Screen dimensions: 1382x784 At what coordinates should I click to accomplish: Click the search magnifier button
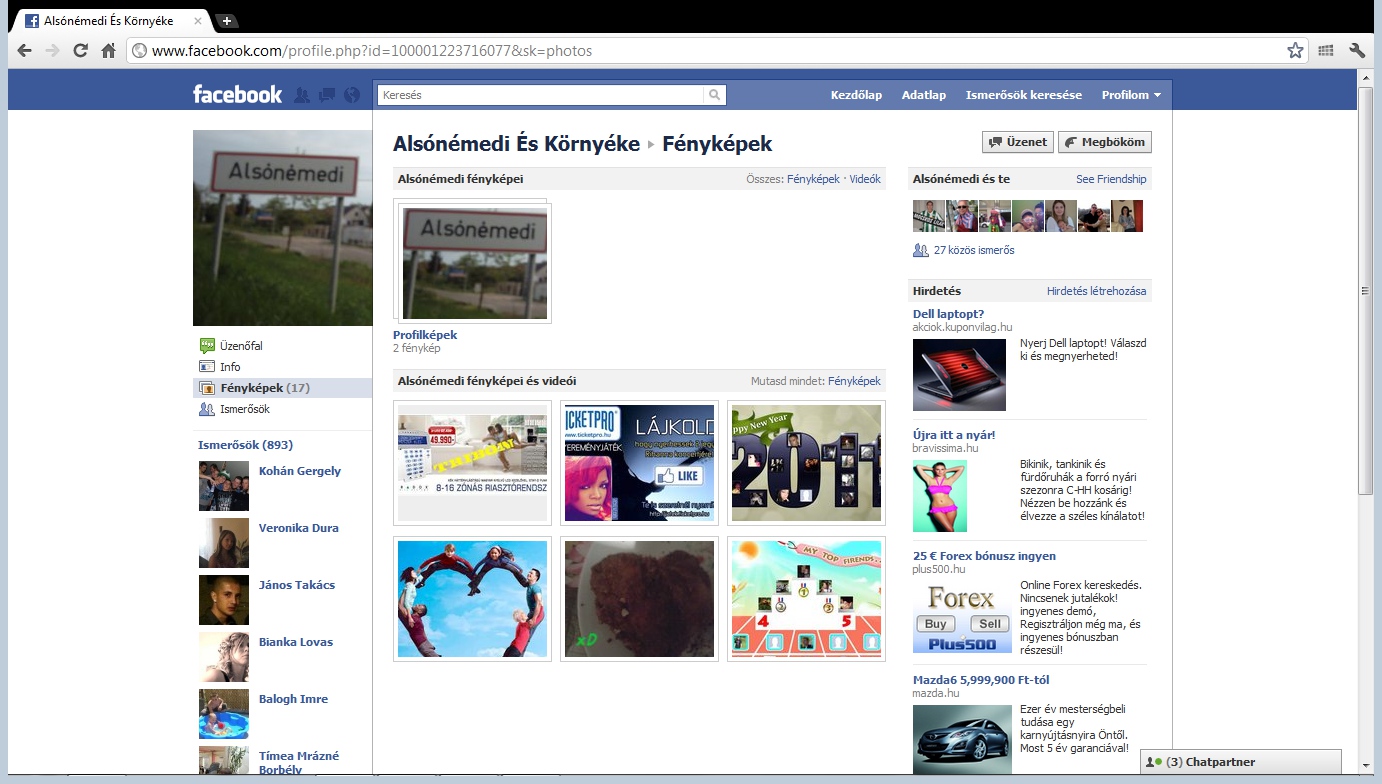point(715,95)
